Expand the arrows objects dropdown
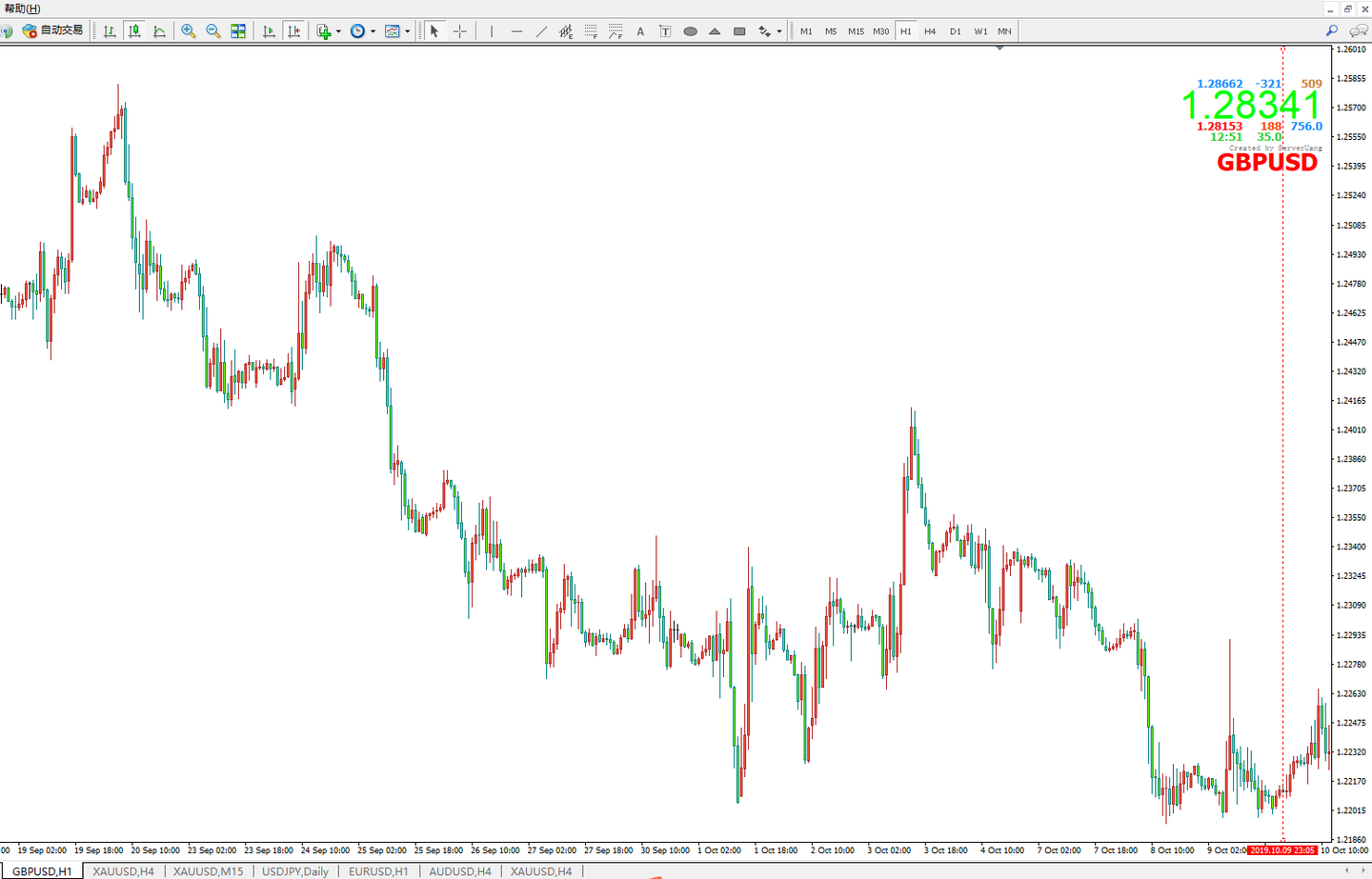 pyautogui.click(x=779, y=30)
